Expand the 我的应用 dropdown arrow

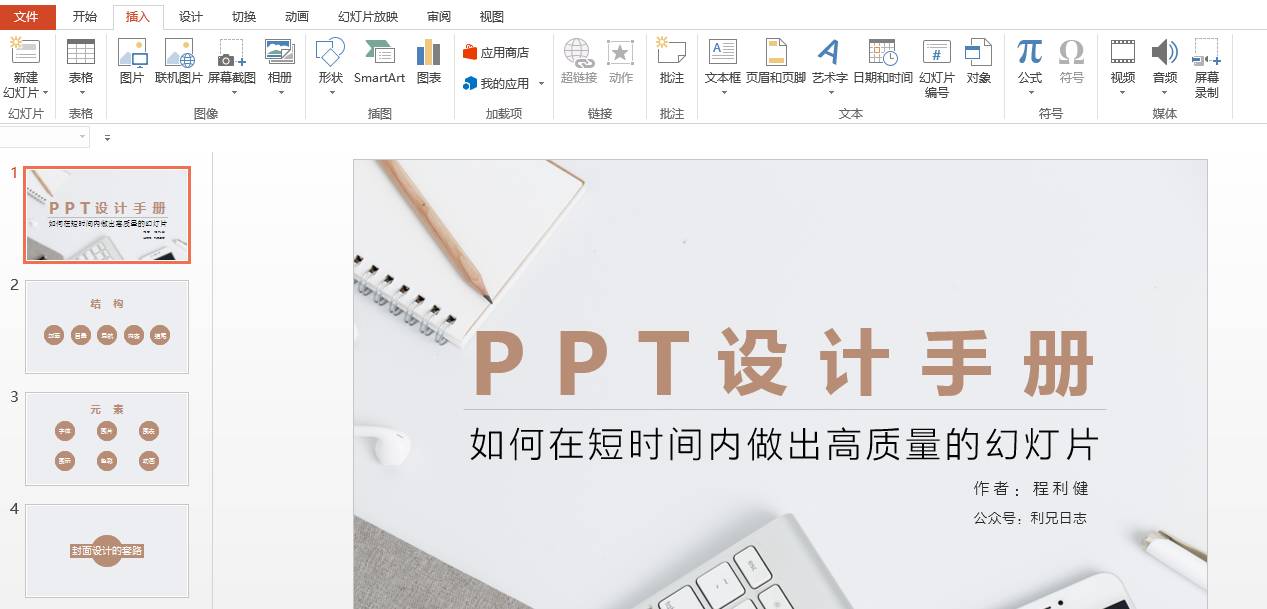[x=542, y=84]
